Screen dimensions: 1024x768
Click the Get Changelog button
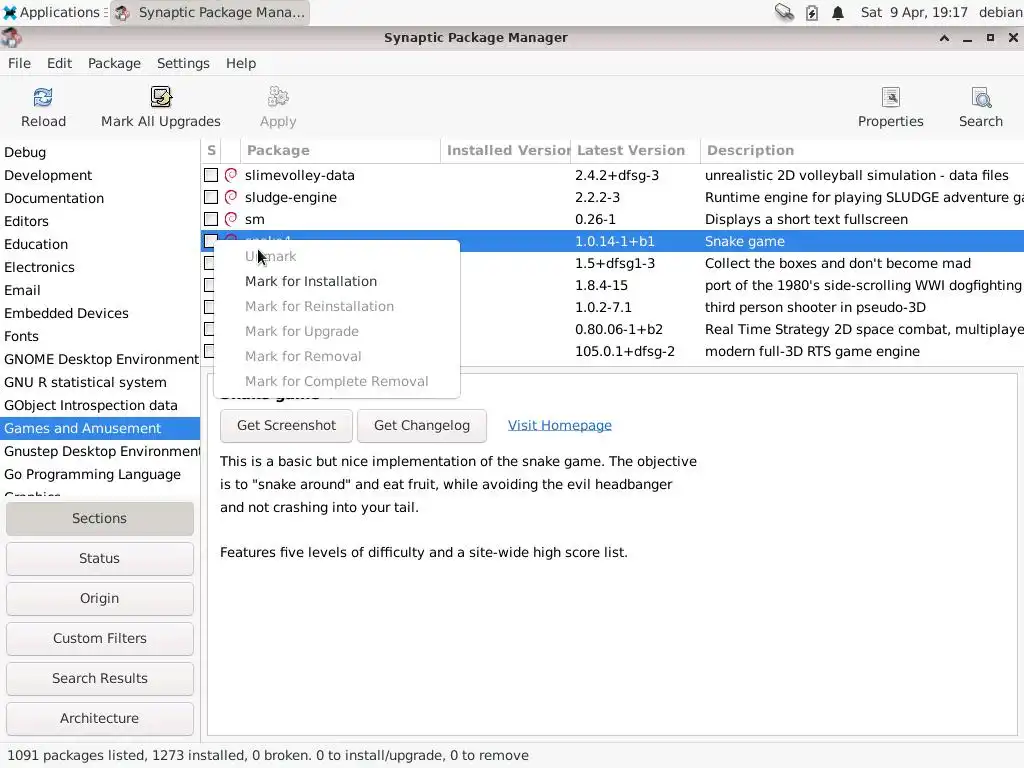point(422,426)
